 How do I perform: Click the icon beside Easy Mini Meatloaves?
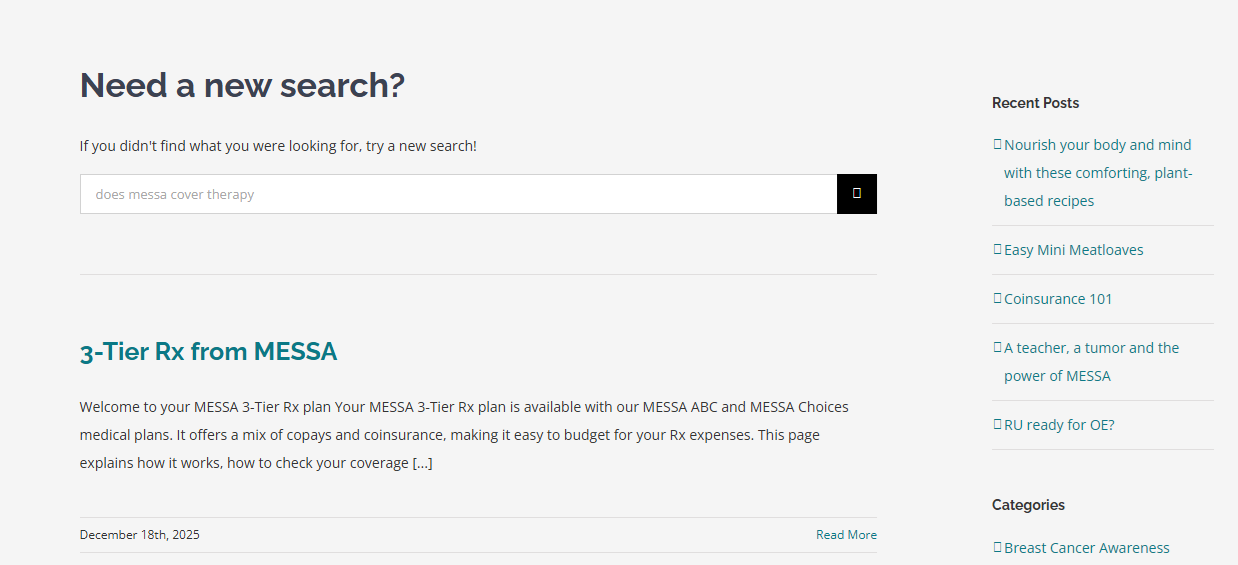(x=997, y=249)
